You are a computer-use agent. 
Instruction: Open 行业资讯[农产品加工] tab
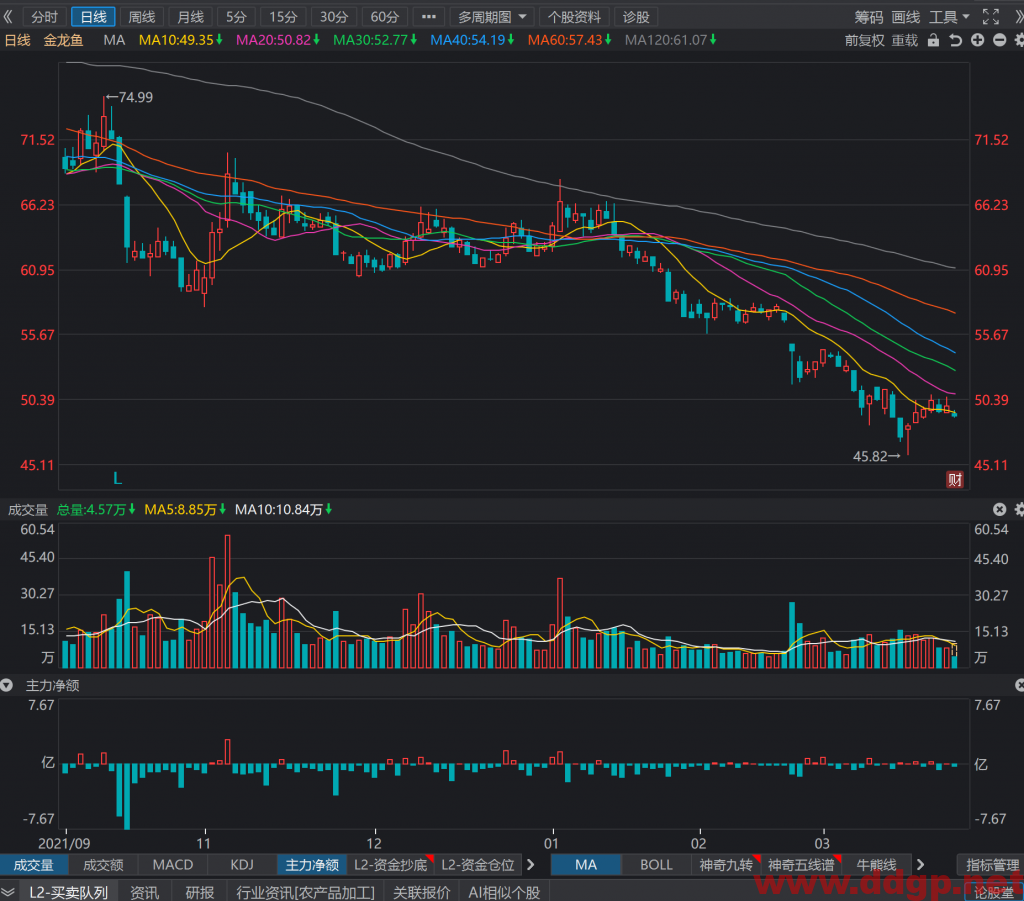tap(306, 892)
